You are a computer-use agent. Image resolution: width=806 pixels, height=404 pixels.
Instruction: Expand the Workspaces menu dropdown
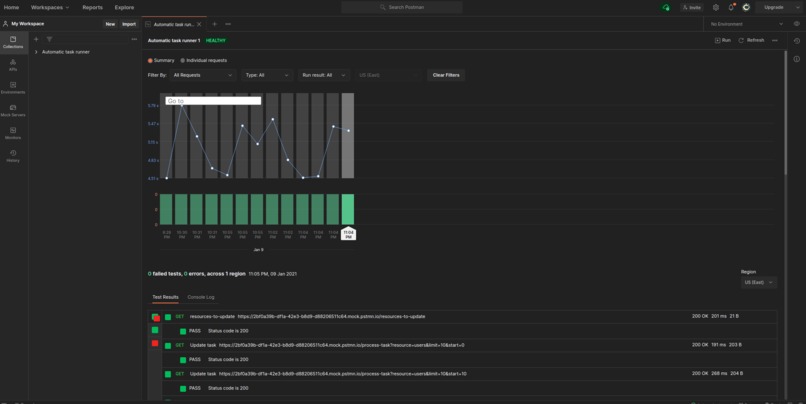[50, 7]
